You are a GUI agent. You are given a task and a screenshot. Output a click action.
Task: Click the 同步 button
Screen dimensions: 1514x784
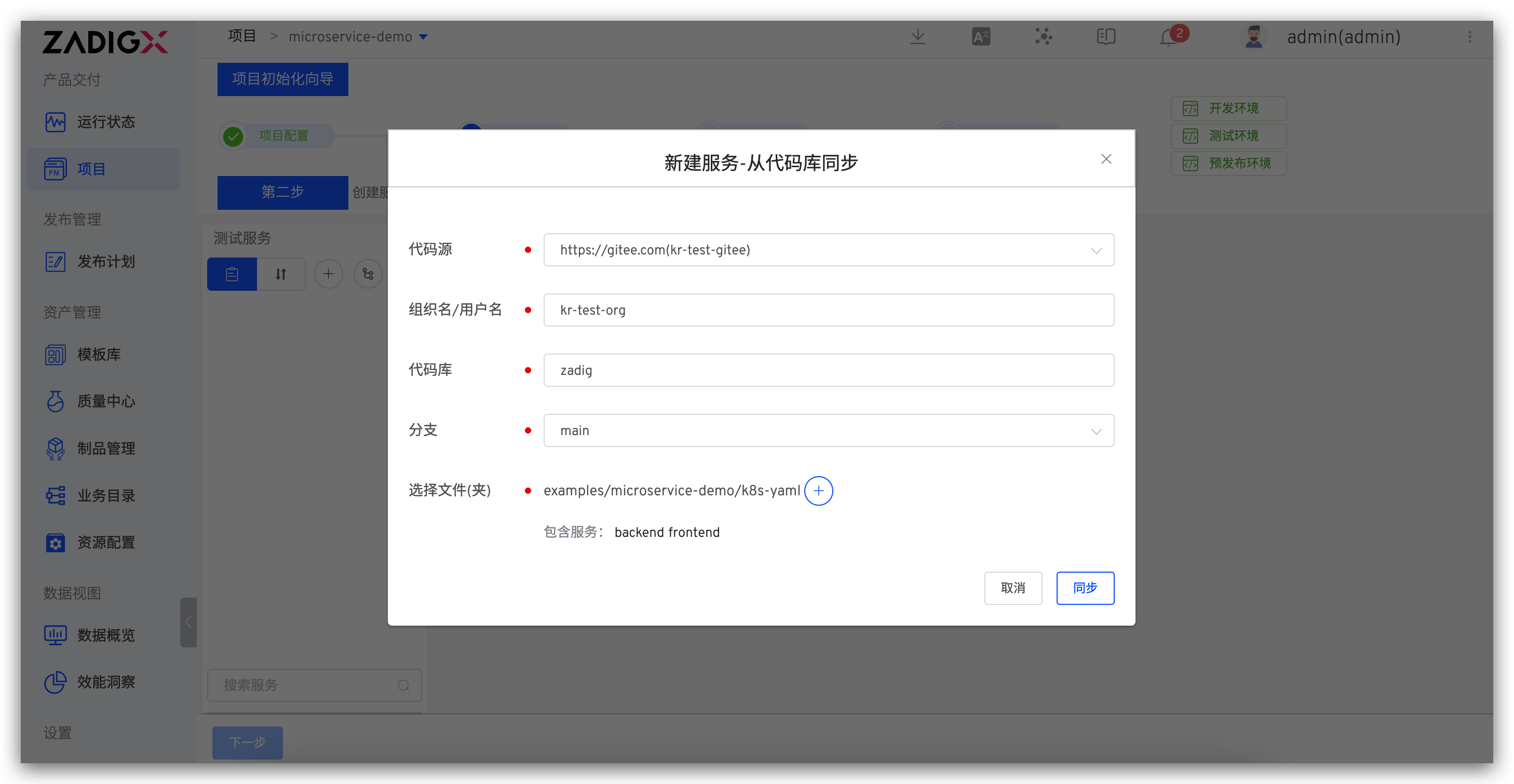click(x=1085, y=588)
